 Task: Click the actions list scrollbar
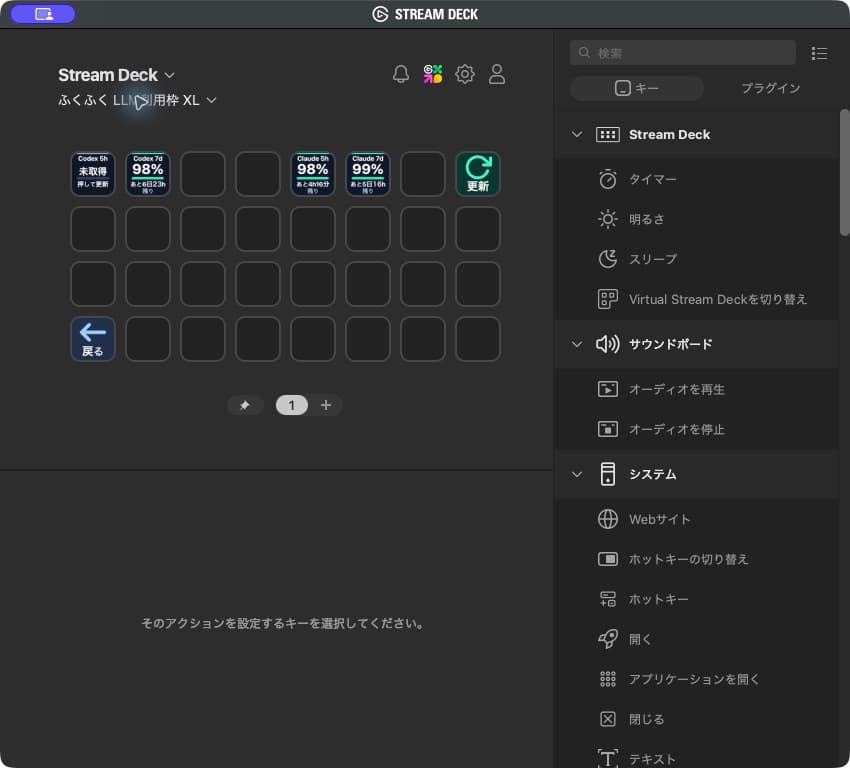pyautogui.click(x=844, y=172)
